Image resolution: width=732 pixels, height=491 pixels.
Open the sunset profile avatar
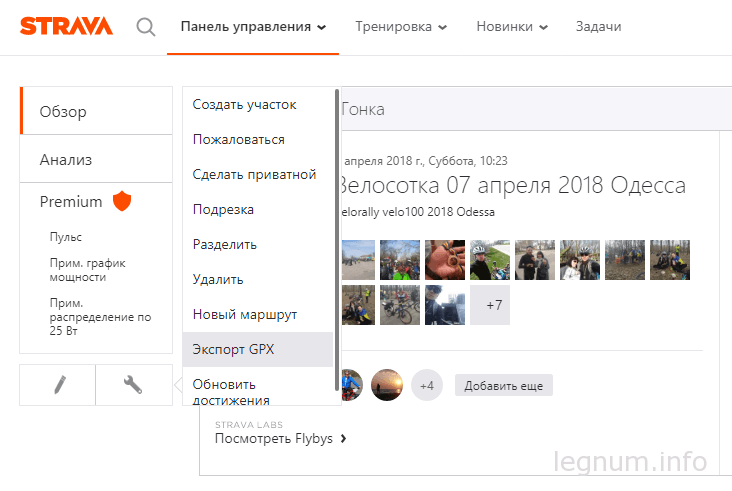tap(387, 385)
